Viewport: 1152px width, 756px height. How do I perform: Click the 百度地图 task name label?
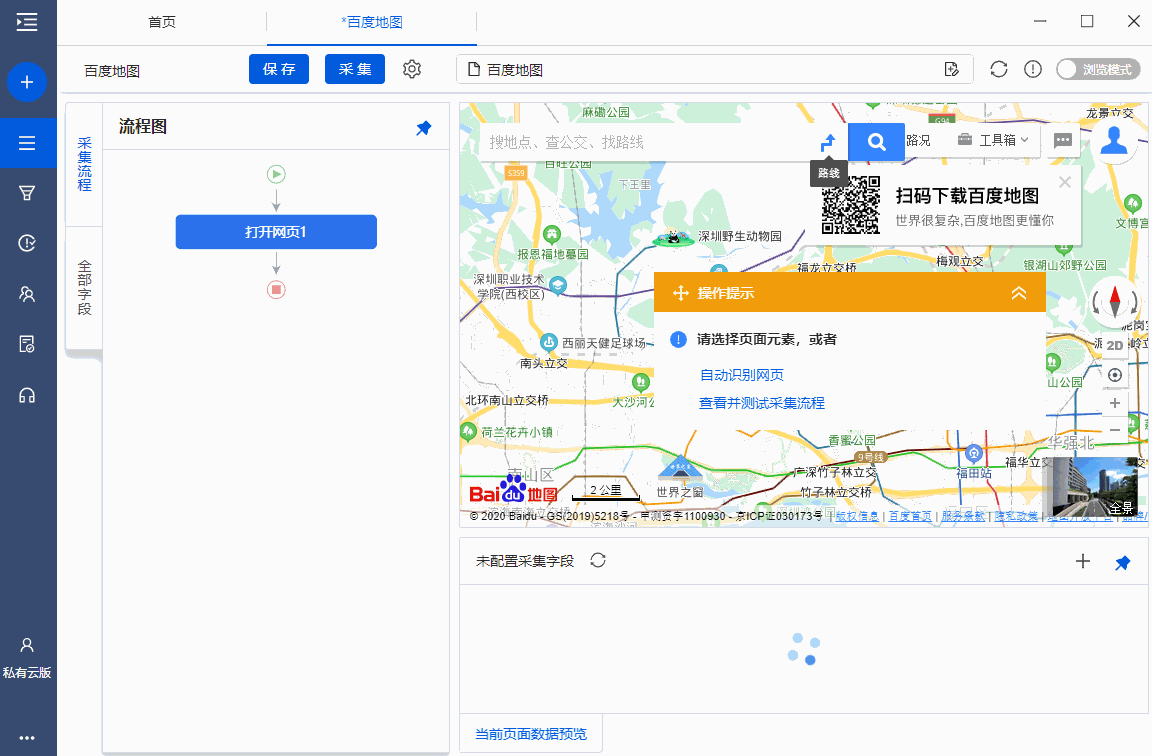(112, 71)
